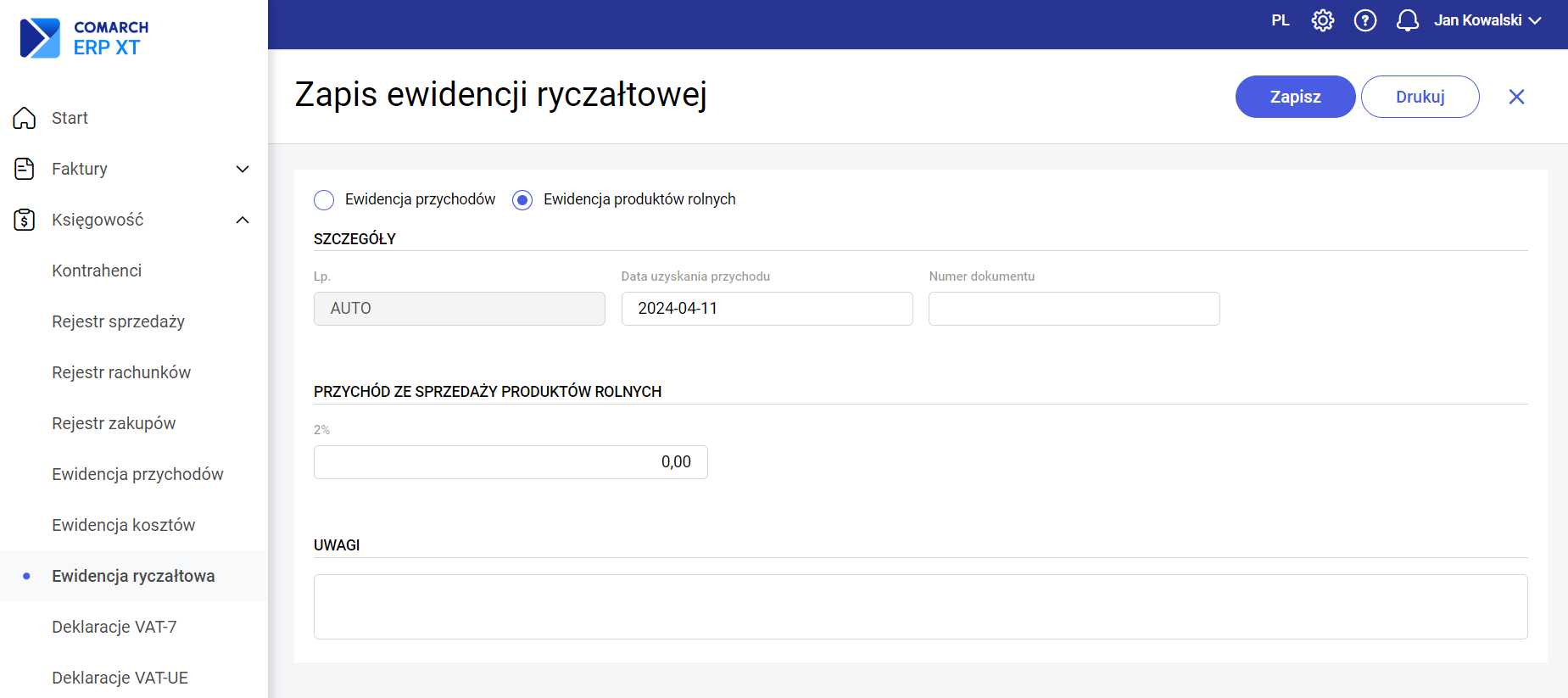This screenshot has width=1568, height=698.
Task: Click the Księgowość dollar clipboard icon
Action: 25,220
